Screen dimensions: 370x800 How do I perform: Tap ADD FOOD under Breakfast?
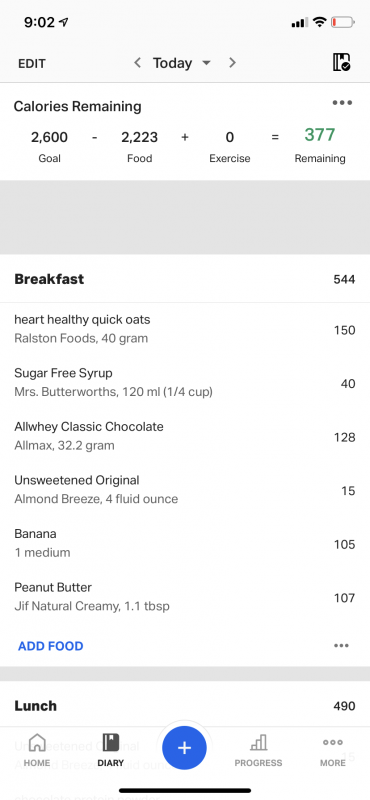51,646
